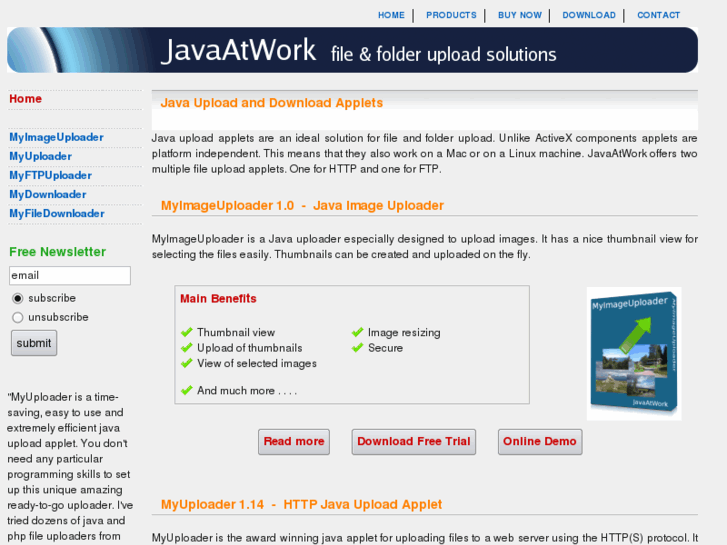Click the Image resizing text

(404, 333)
